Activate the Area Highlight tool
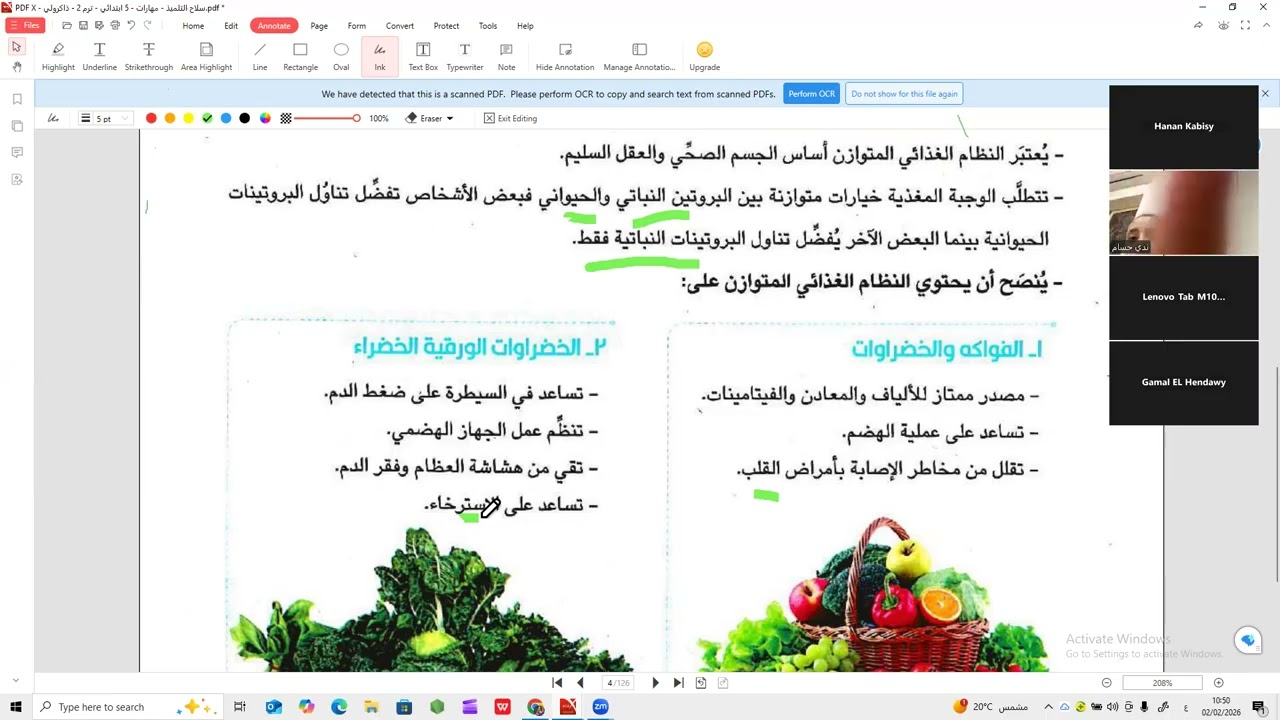 pos(206,57)
